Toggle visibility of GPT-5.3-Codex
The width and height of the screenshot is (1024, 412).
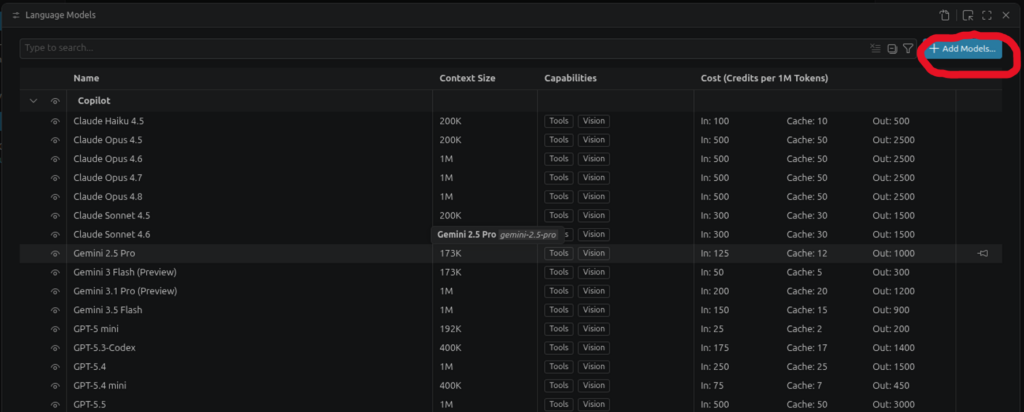56,348
